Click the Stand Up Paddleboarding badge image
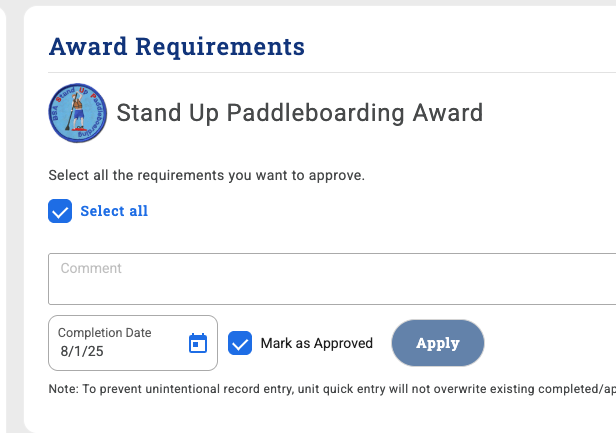Screen dimensions: 616x433 click(77, 112)
